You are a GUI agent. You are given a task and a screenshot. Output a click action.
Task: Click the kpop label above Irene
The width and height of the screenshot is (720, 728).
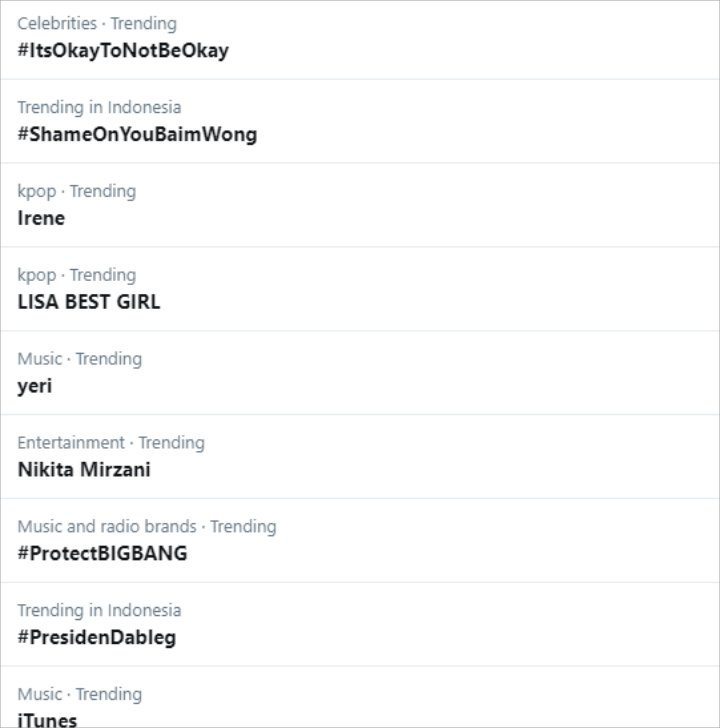point(37,191)
